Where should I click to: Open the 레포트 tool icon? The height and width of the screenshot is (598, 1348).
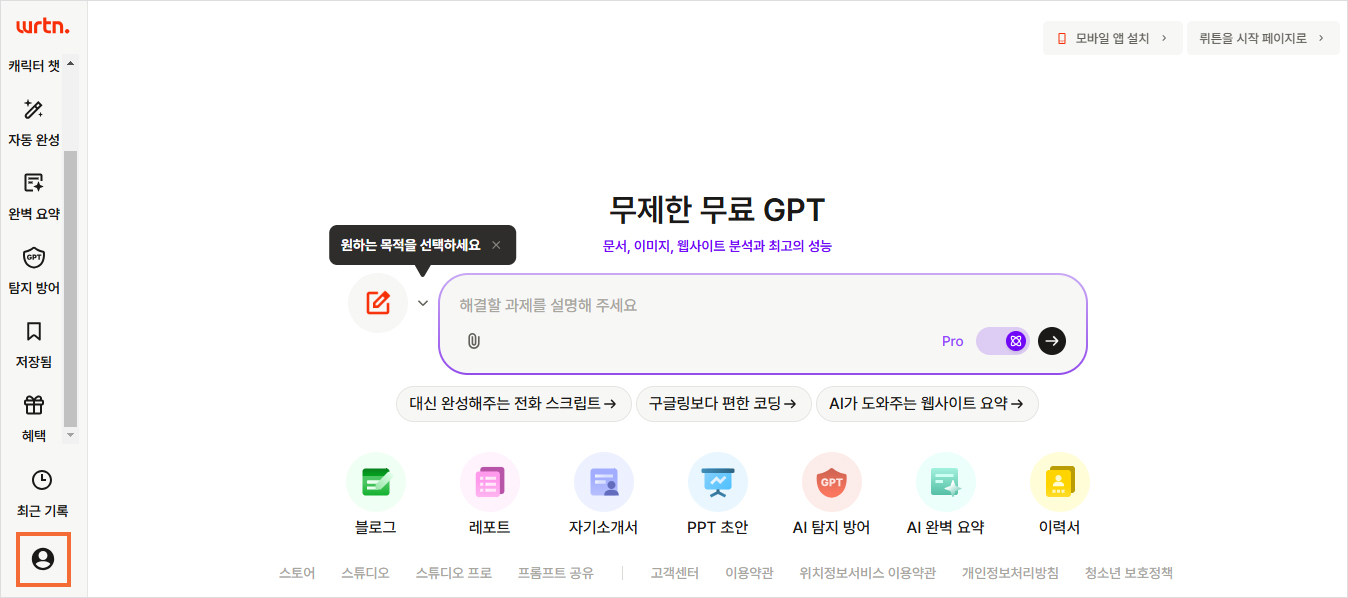(x=490, y=482)
